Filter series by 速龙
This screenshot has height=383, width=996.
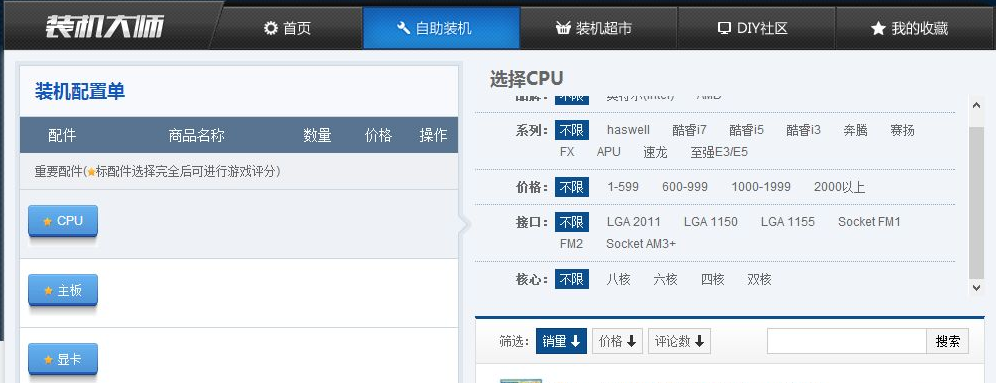point(655,152)
